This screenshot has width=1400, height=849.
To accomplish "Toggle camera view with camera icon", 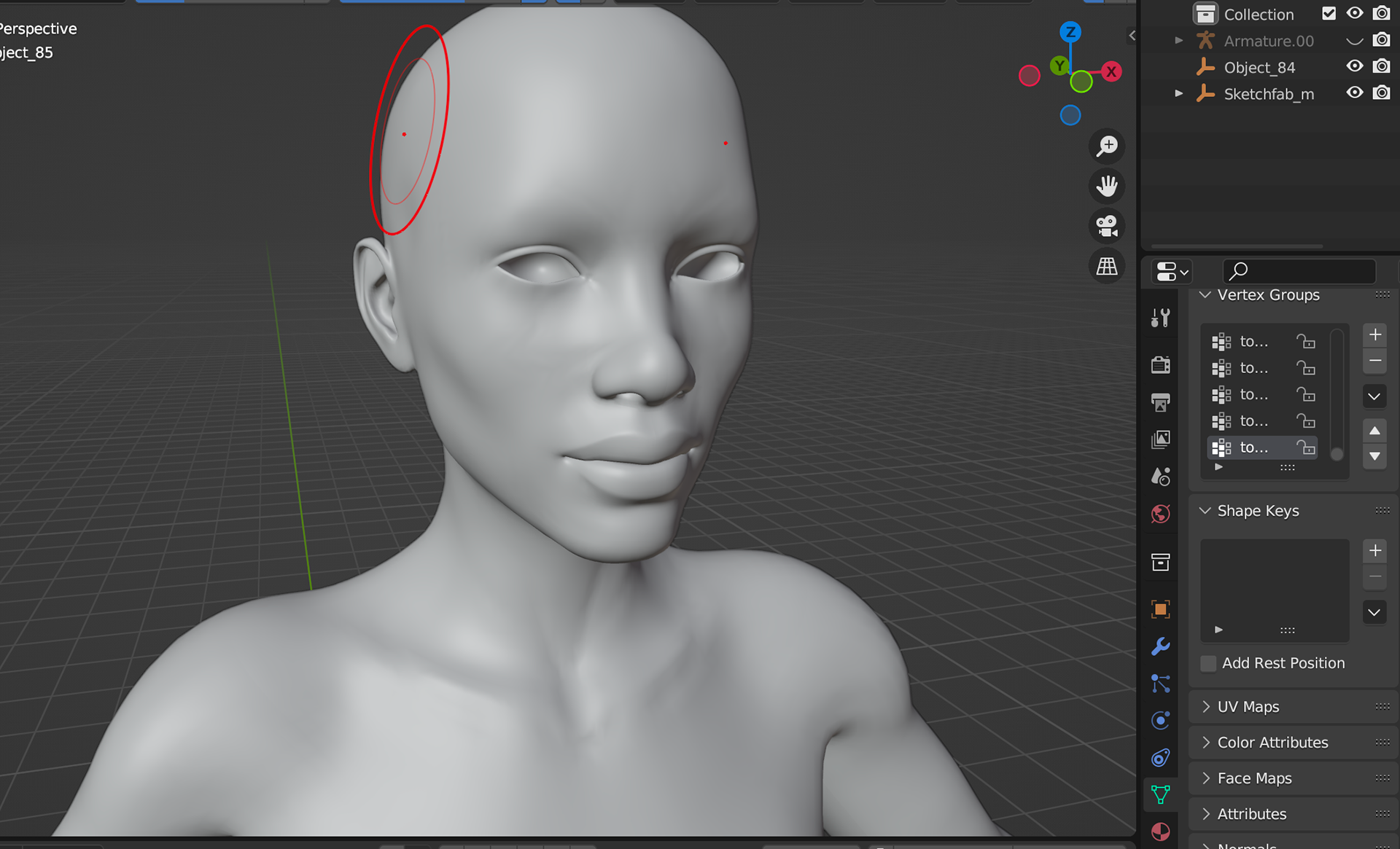I will (1107, 226).
